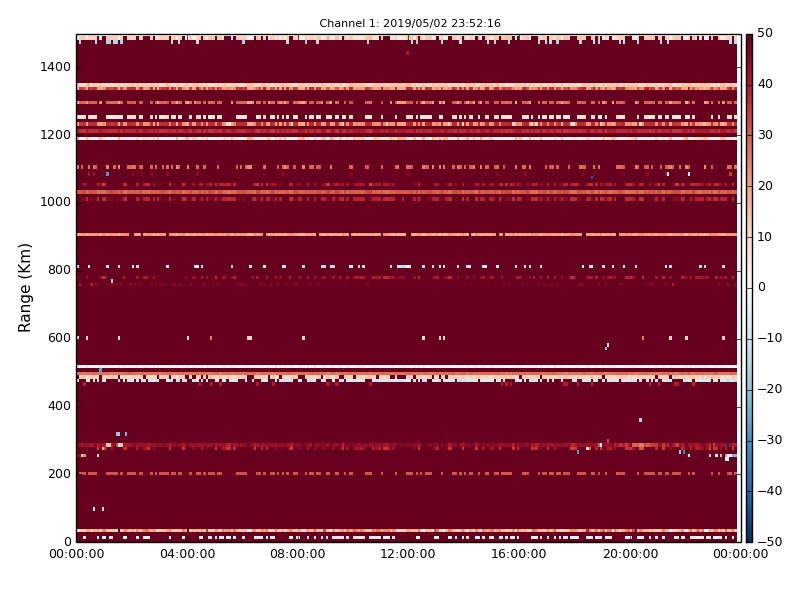Click the 08:00:00 time tick label

click(297, 554)
